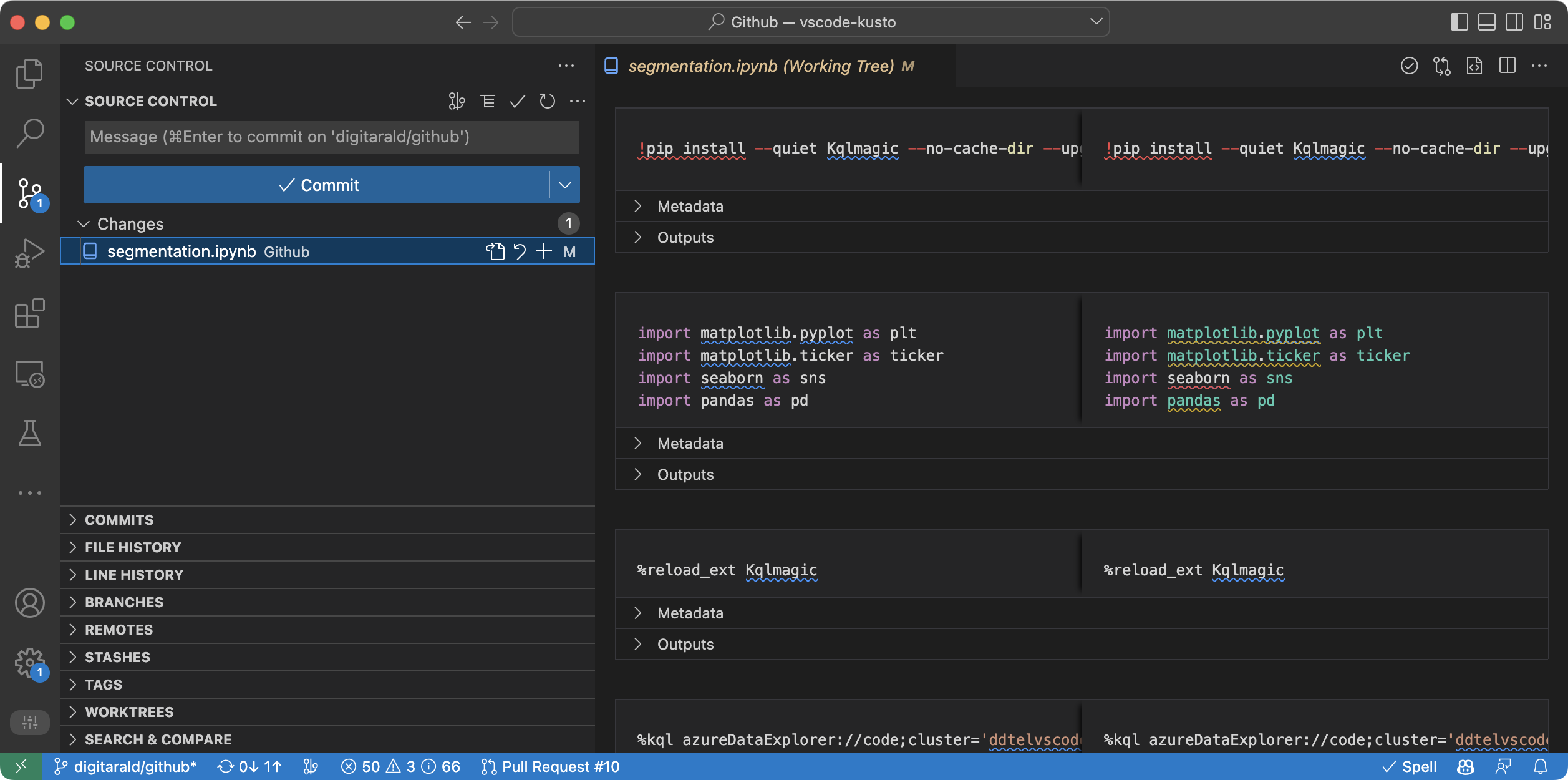
Task: Open Pull Request #10 in status bar
Action: [551, 766]
